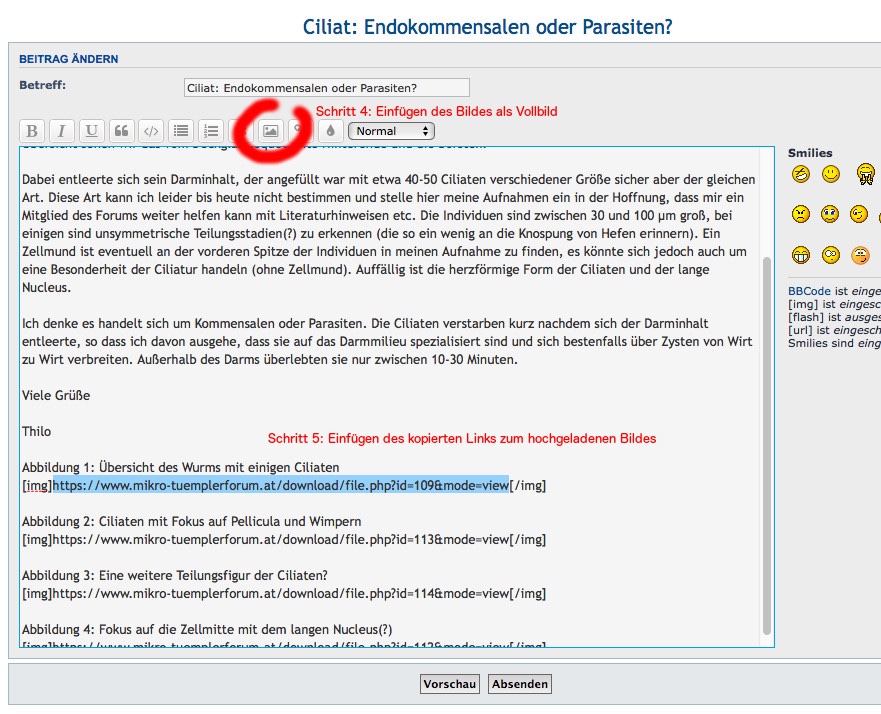Click the underline formatting button
Image resolution: width=881 pixels, height=714 pixels.
click(x=92, y=131)
